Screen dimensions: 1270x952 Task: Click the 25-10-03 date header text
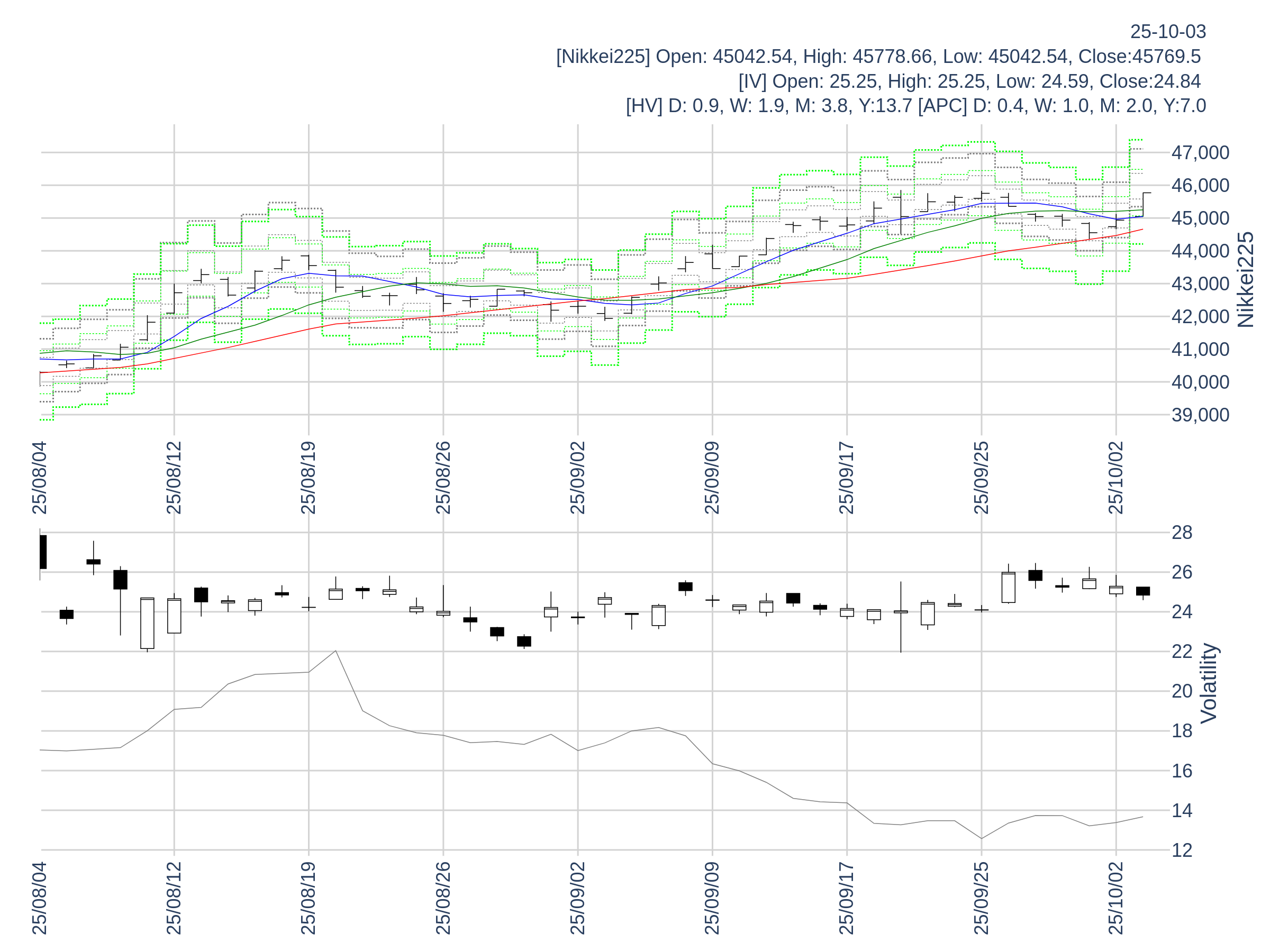coord(1167,32)
